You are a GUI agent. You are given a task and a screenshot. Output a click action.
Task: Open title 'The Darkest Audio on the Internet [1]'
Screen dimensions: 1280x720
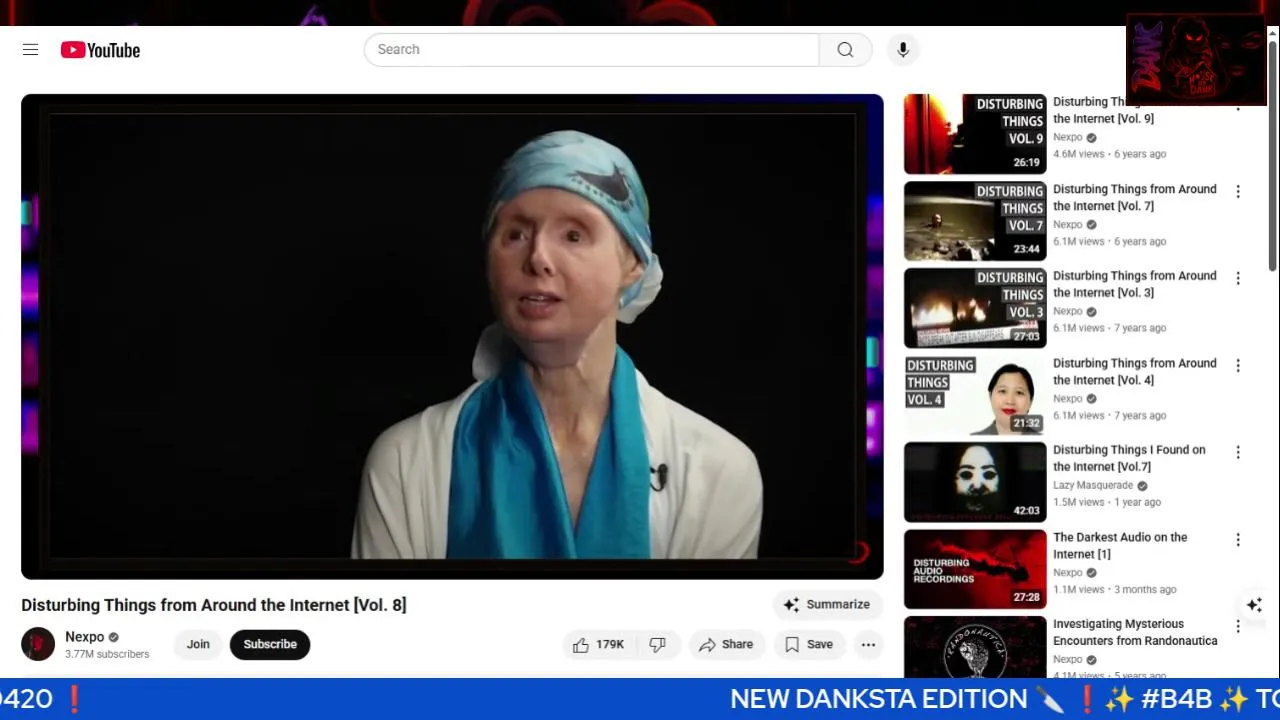click(x=1120, y=545)
